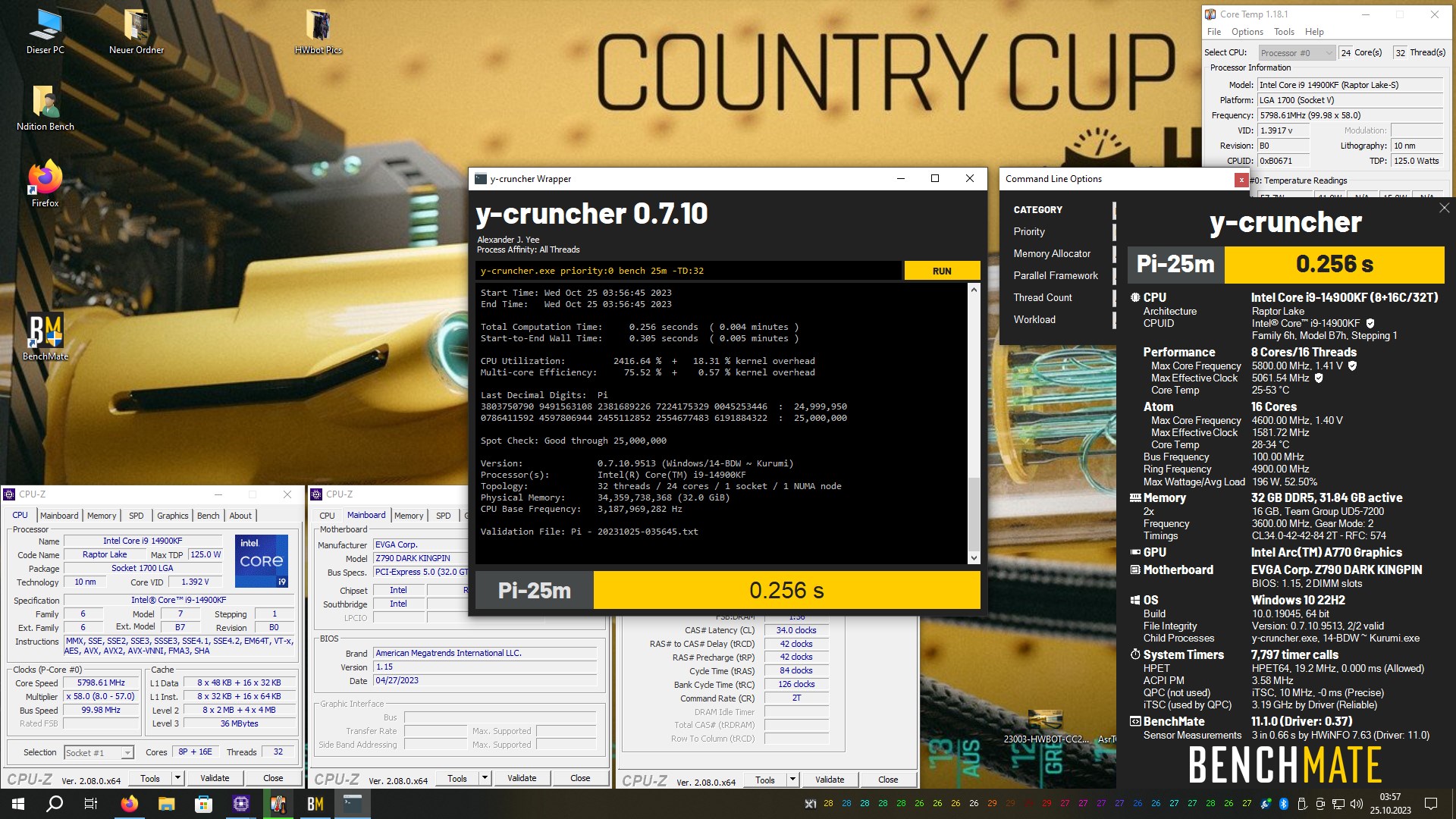Click Validate in CPU-Z Mainboard window
1456x819 pixels.
[x=522, y=778]
